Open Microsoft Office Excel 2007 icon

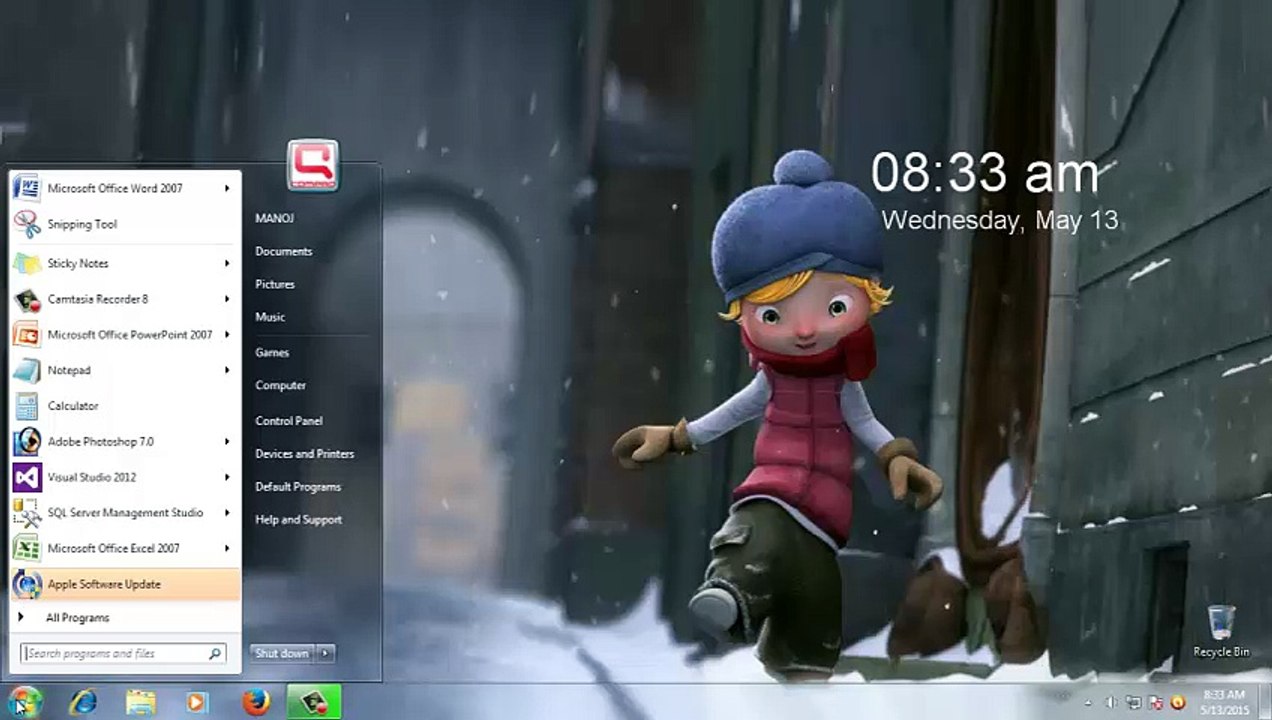27,548
